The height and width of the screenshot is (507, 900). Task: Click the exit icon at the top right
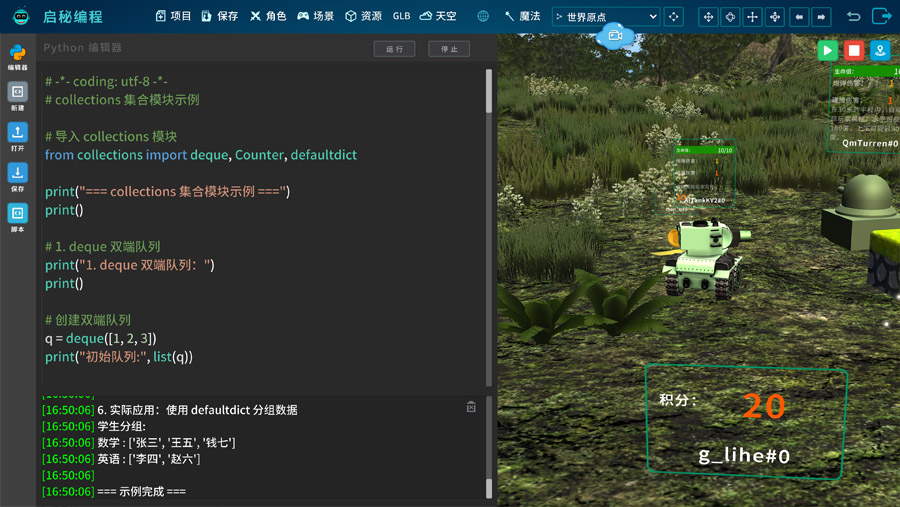click(x=881, y=16)
